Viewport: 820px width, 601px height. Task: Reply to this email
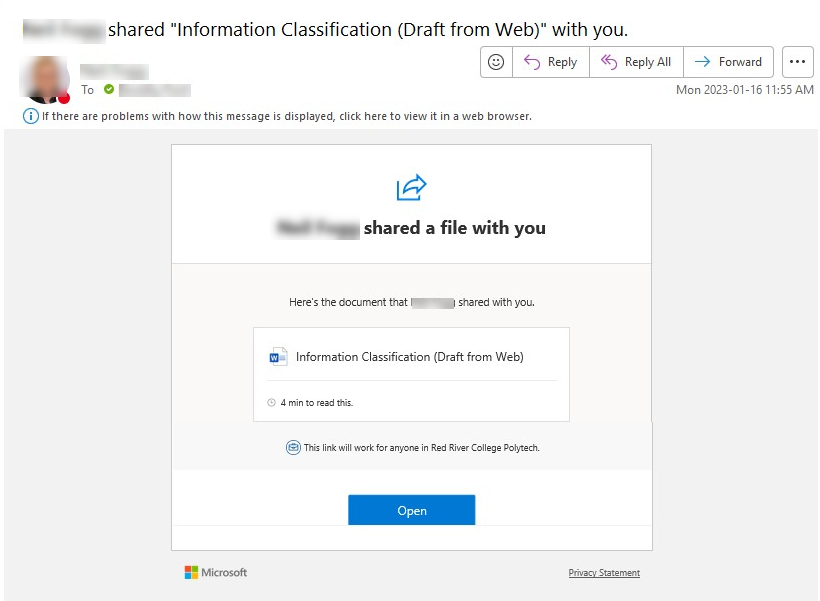point(551,62)
